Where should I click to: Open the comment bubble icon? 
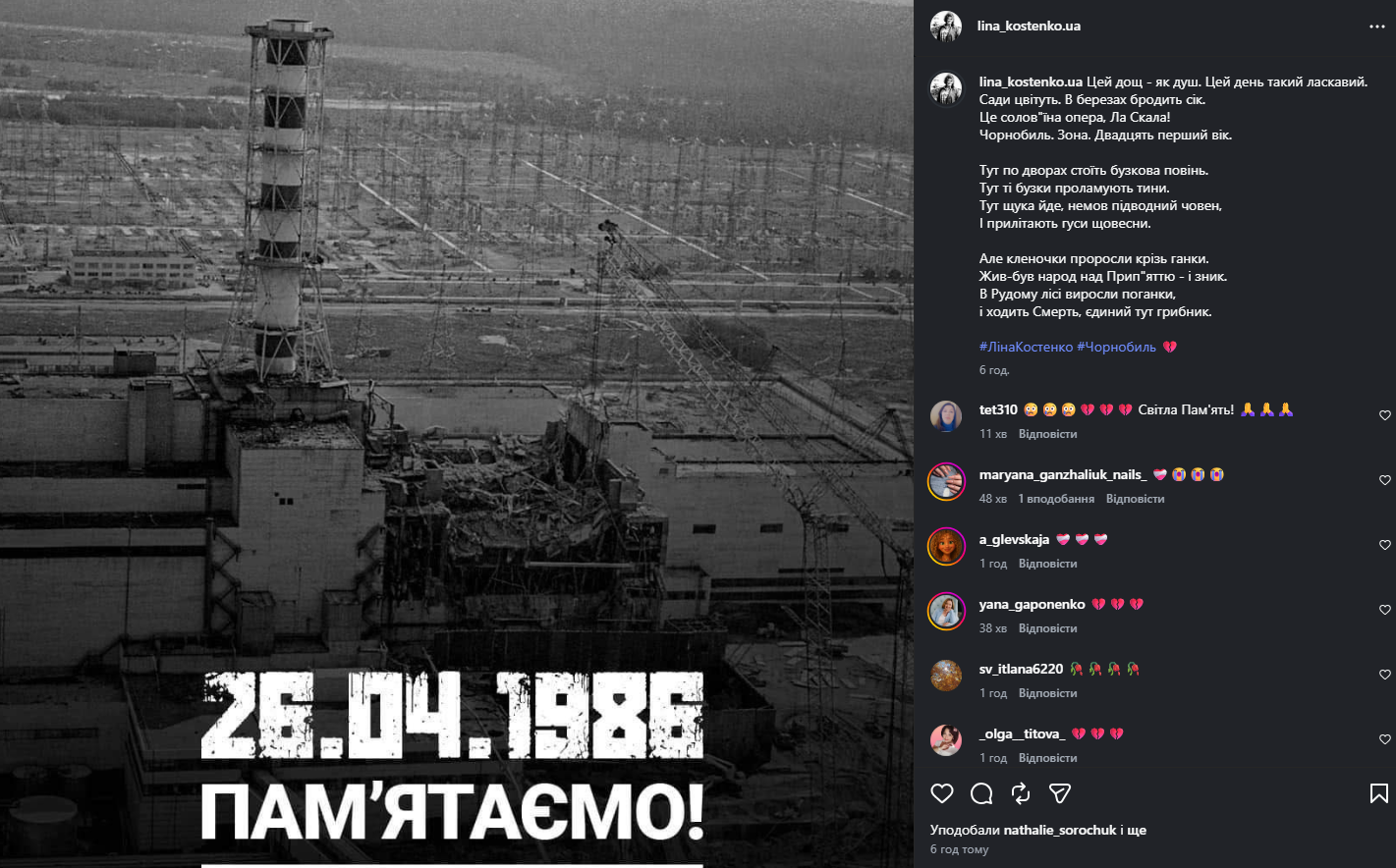pyautogui.click(x=981, y=793)
